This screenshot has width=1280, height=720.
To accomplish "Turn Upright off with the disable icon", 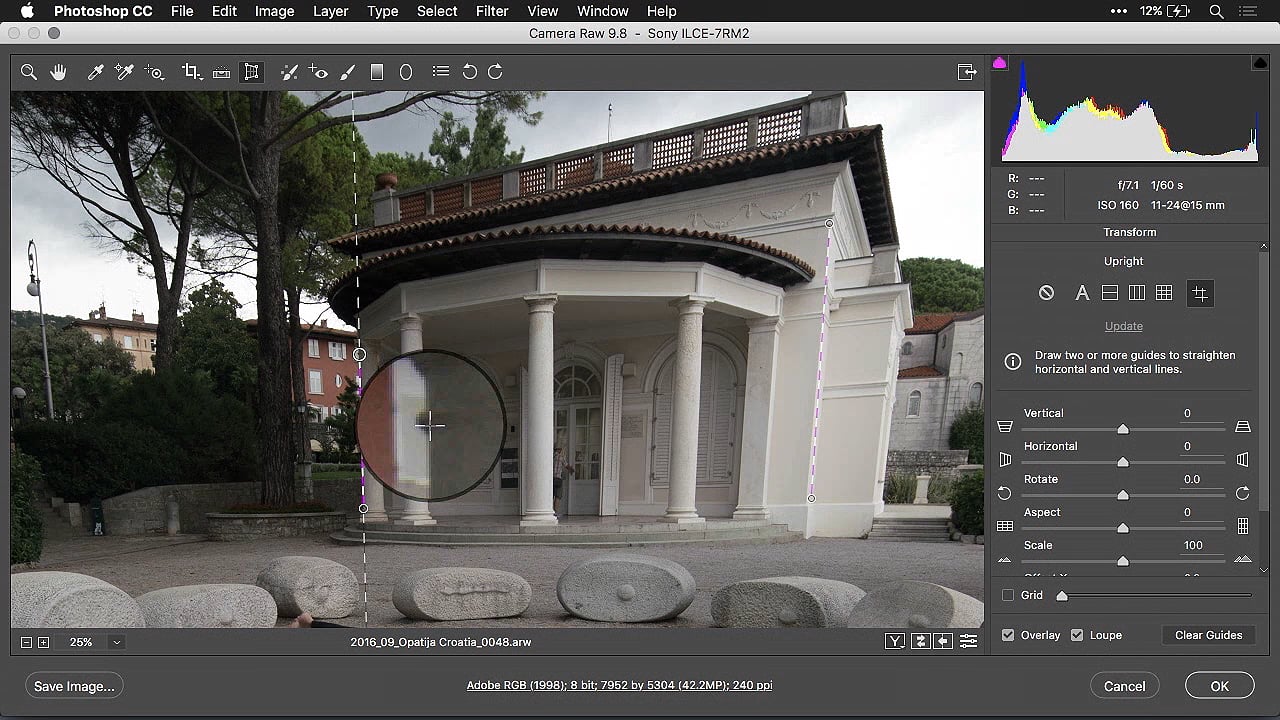I will point(1046,293).
